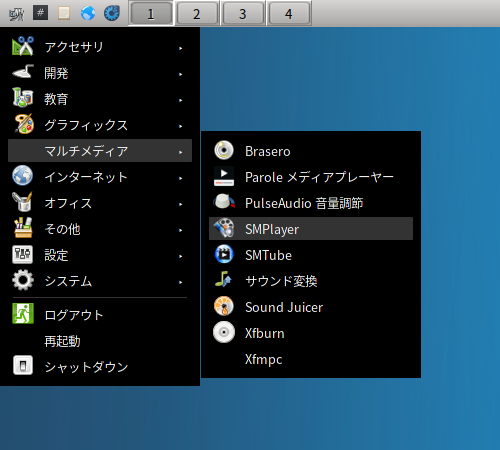
Task: Switch to workspace 3
Action: tap(242, 14)
